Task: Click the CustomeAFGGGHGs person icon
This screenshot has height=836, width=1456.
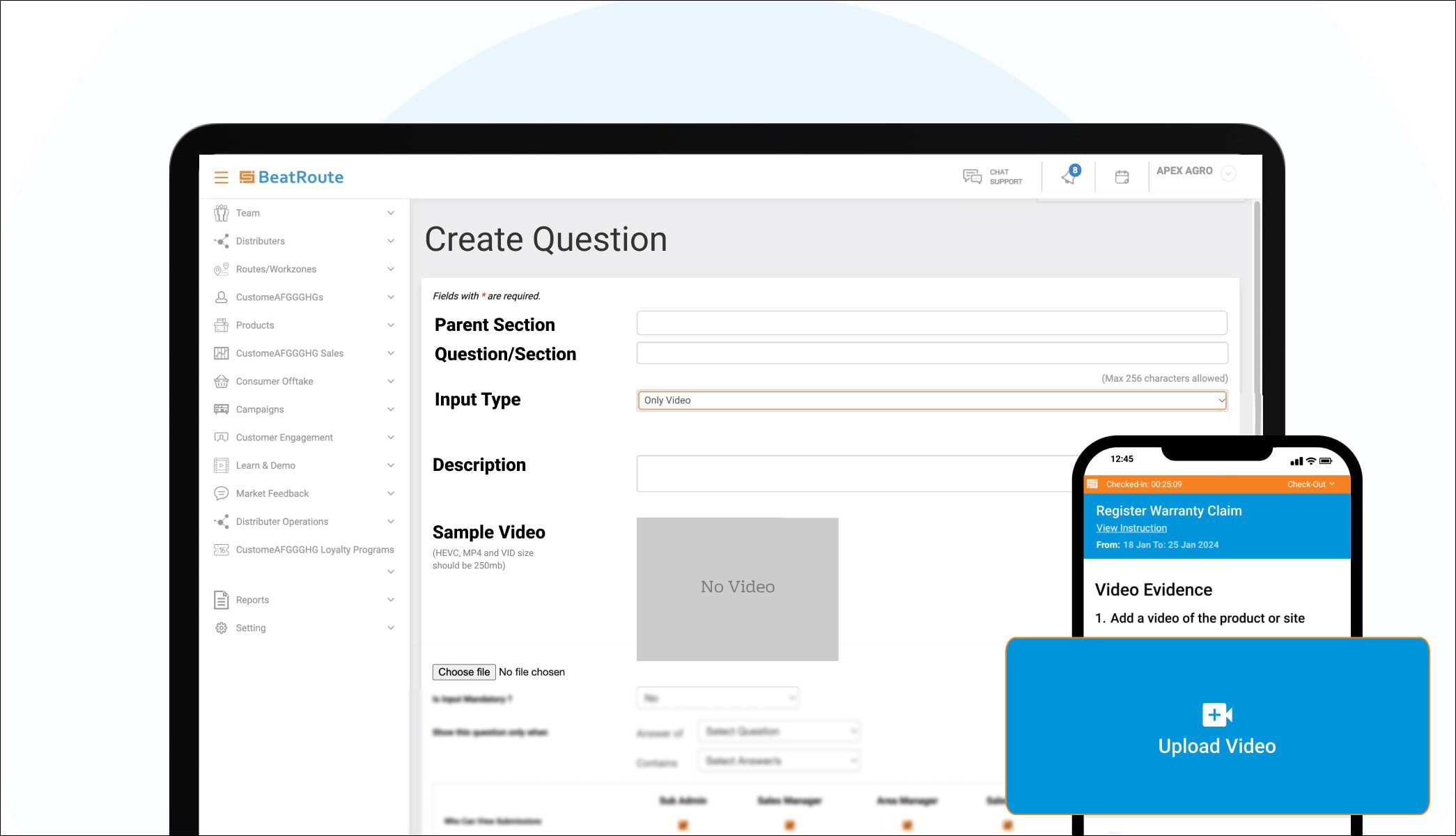Action: 221,297
